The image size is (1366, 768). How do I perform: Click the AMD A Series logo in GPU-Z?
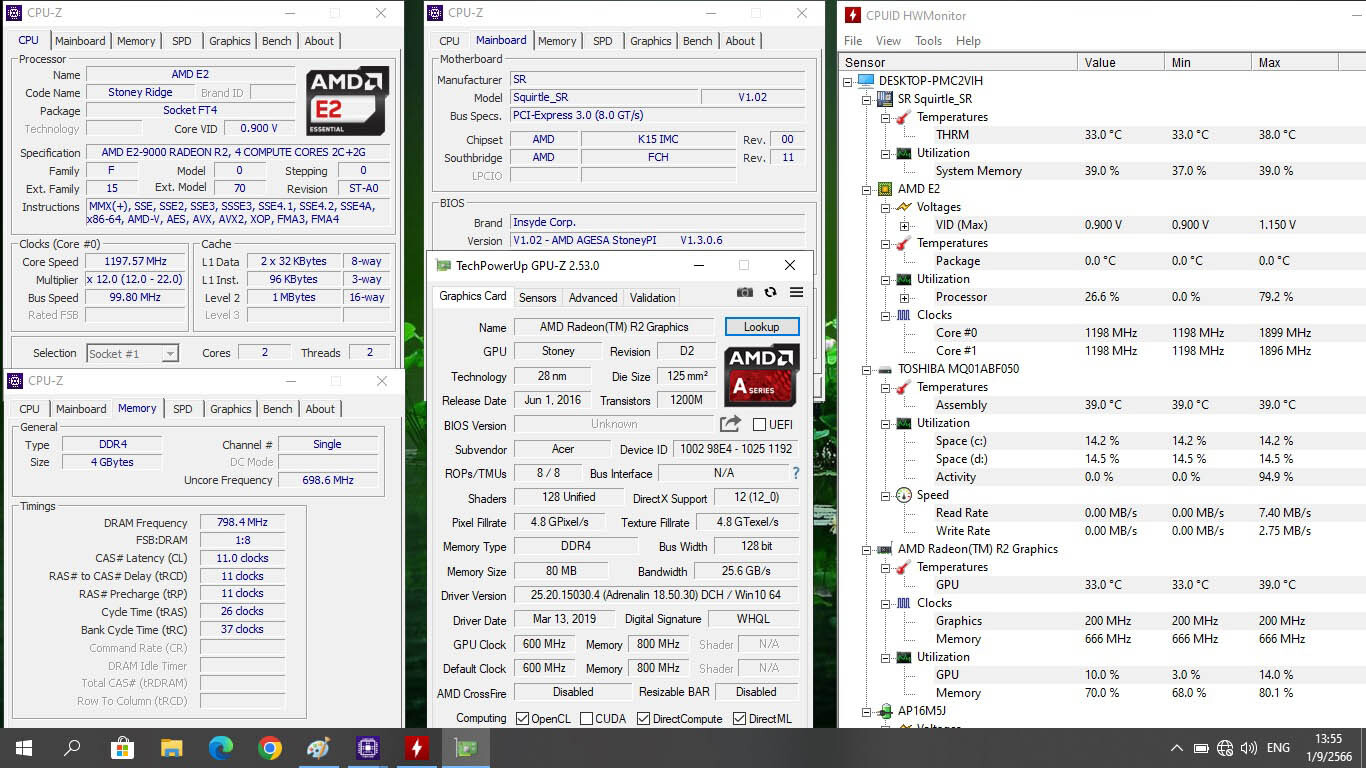[x=762, y=375]
